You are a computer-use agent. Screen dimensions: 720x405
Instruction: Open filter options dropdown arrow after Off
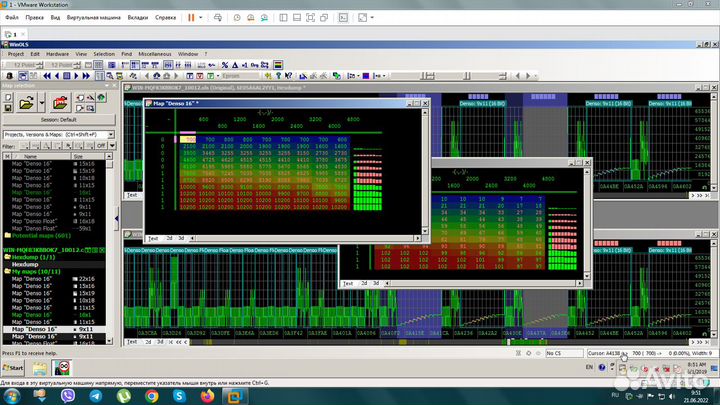(x=112, y=146)
